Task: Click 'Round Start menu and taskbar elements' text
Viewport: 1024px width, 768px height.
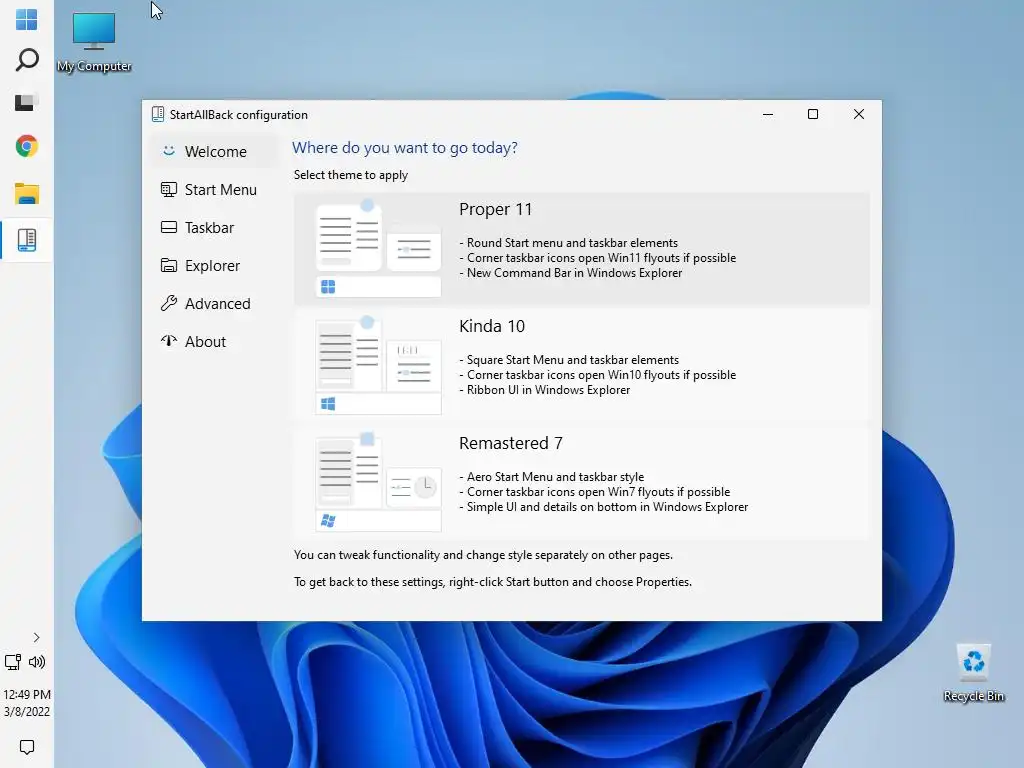Action: click(573, 243)
